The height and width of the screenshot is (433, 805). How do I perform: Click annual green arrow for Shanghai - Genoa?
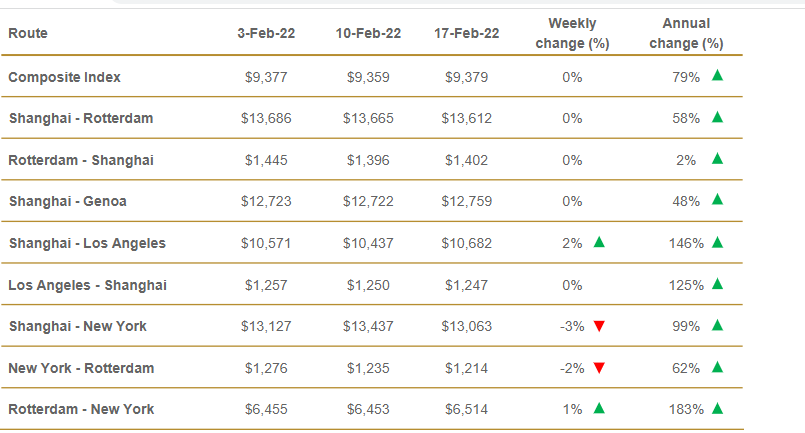(717, 201)
